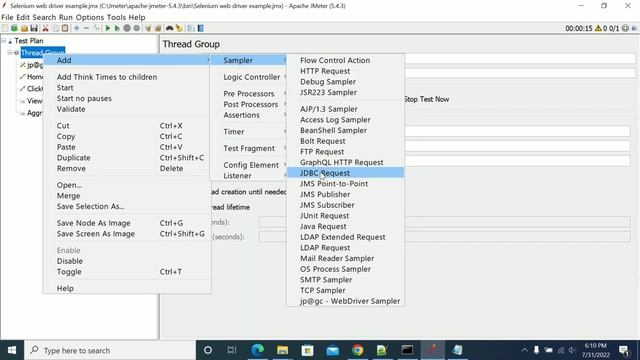This screenshot has width=640, height=360.
Task: Click Save Node As Image entry
Action: click(127, 223)
